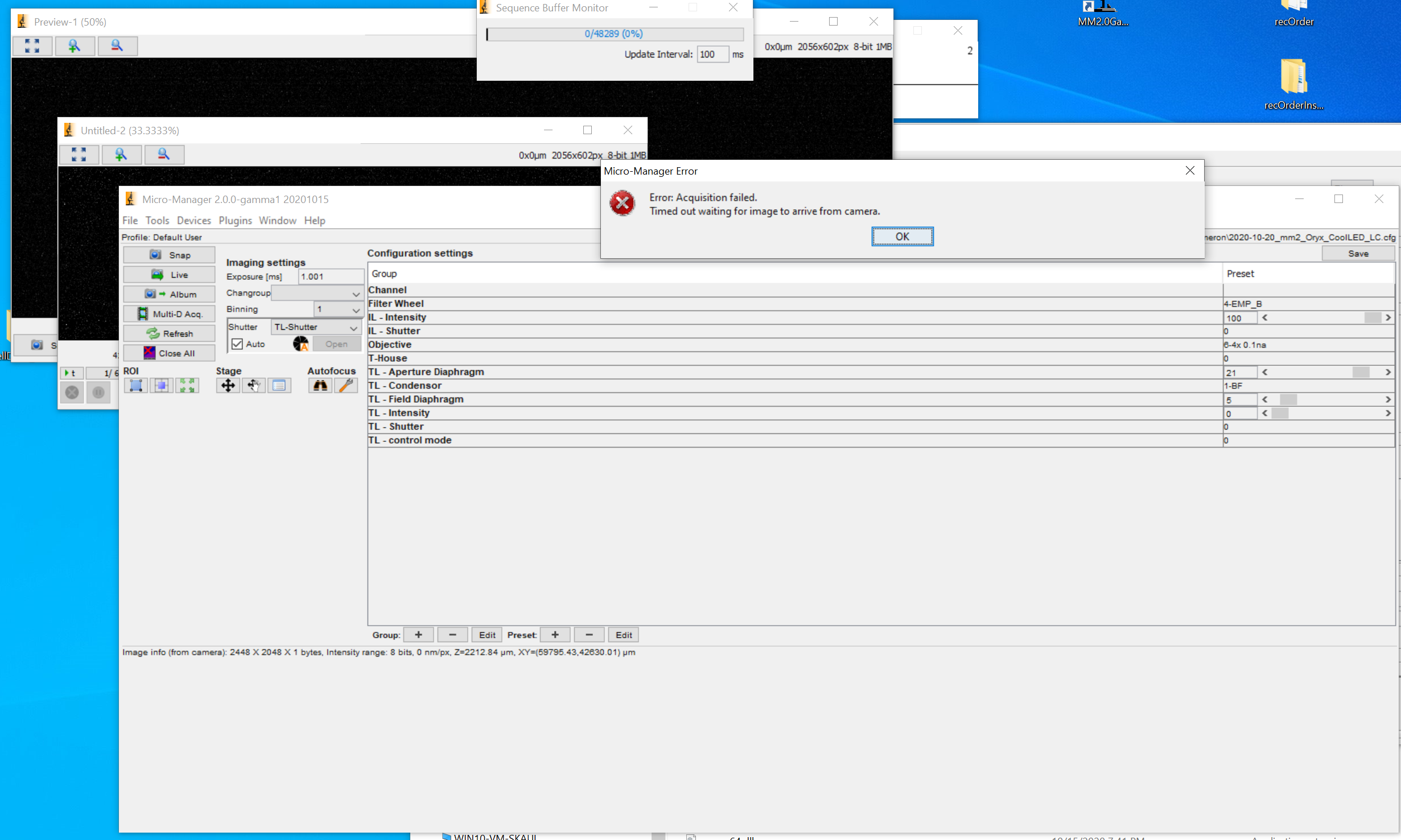Start Live mode
The width and height of the screenshot is (1401, 840).
tap(169, 275)
